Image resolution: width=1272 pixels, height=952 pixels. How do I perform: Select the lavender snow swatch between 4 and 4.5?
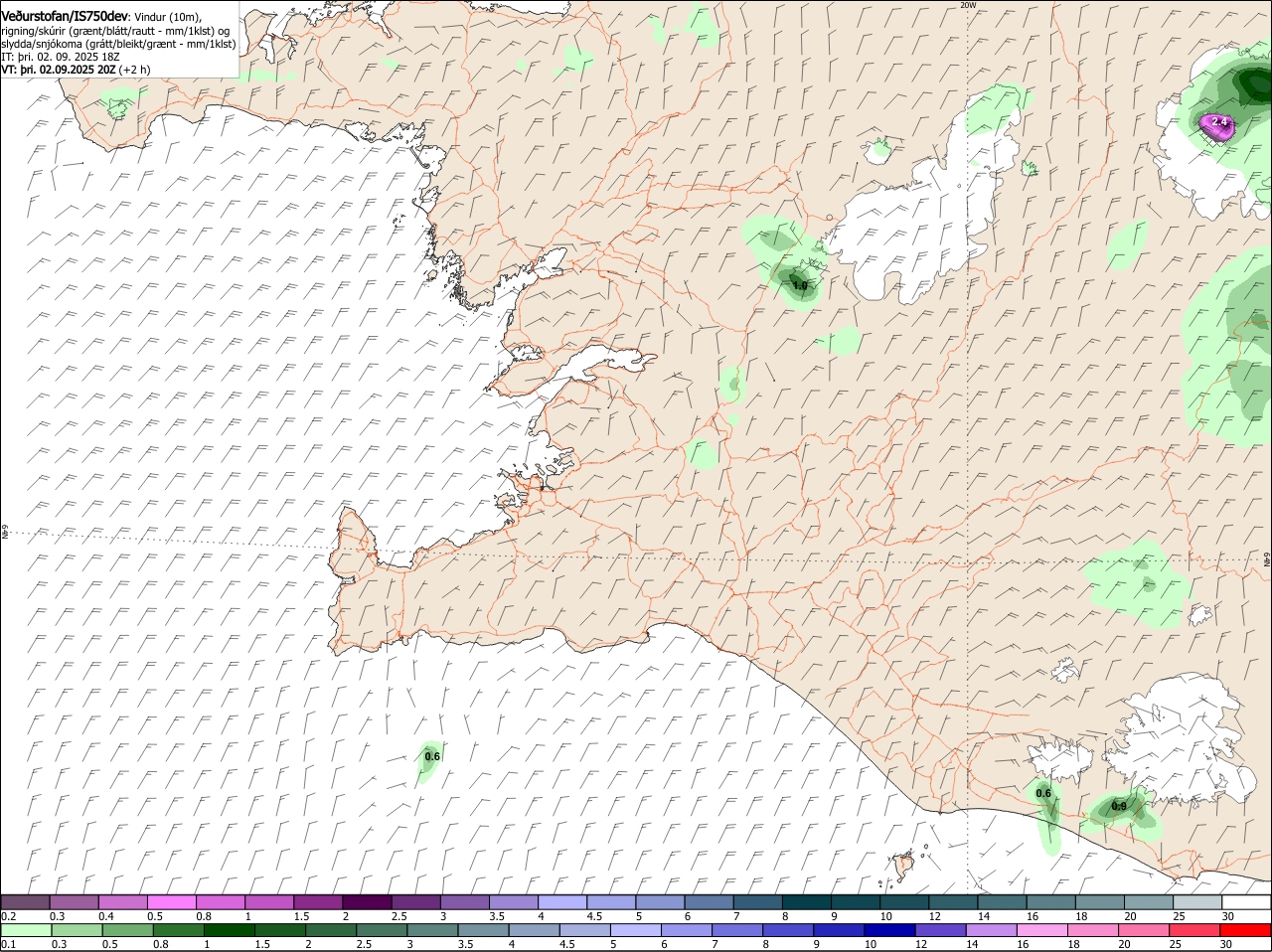(x=562, y=902)
